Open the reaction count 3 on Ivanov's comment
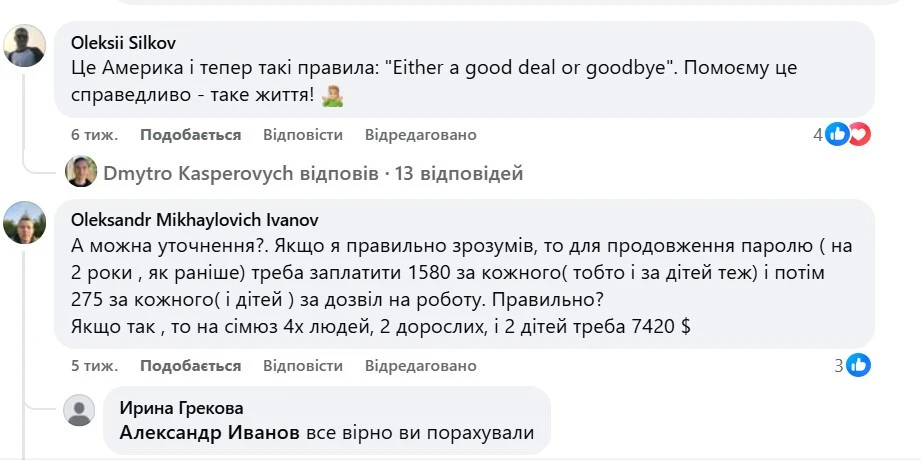 [x=839, y=366]
